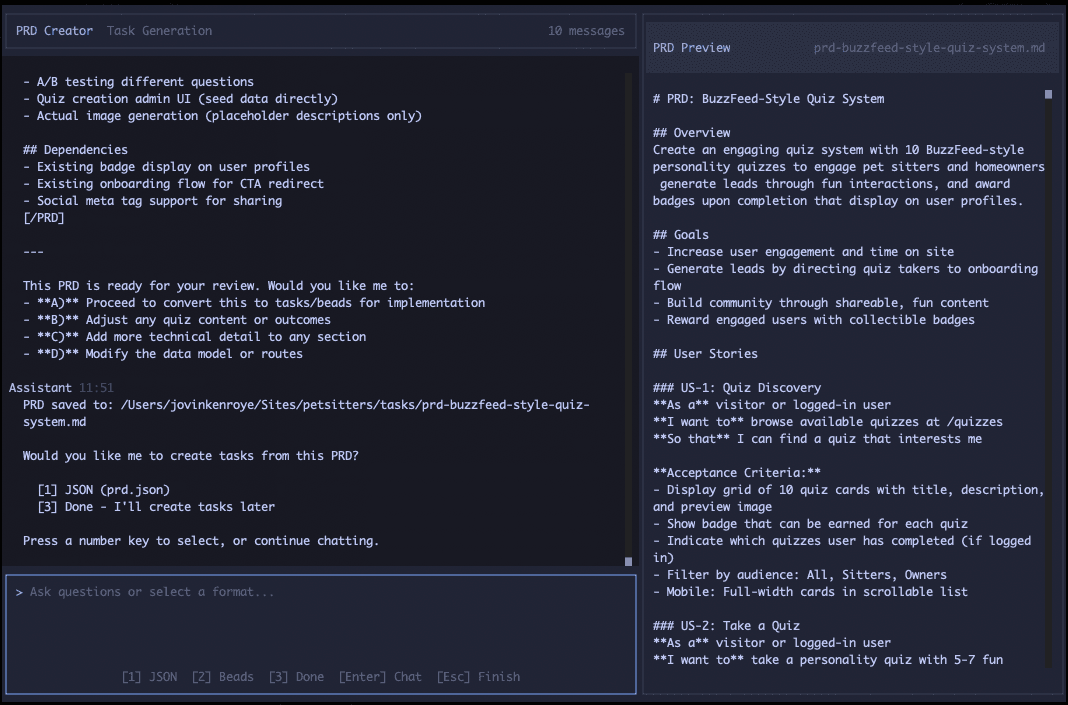Click the PRD Preview panel header
1068x705 pixels.
[691, 47]
